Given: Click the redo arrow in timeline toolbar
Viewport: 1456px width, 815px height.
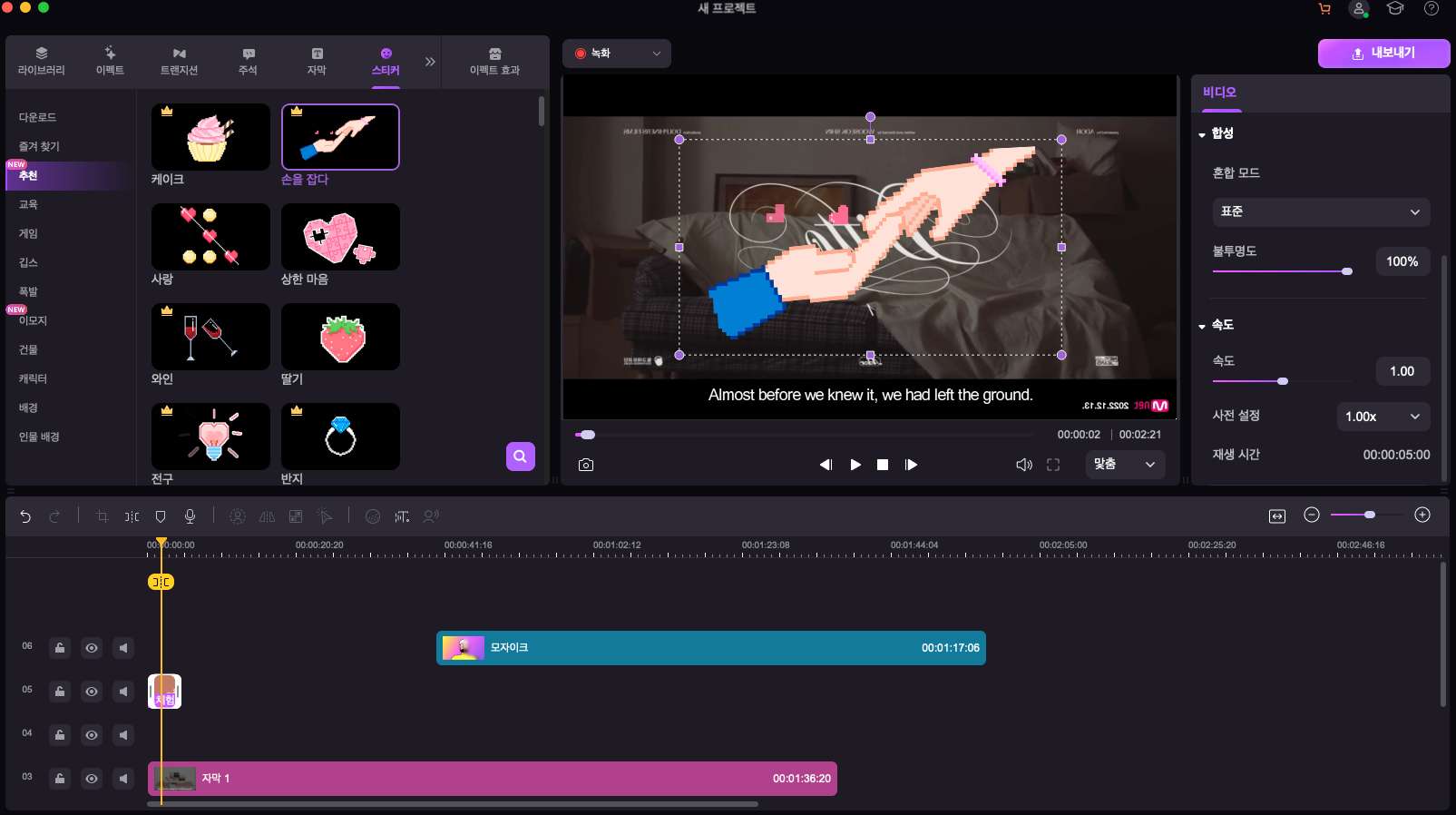Looking at the screenshot, I should pyautogui.click(x=54, y=516).
